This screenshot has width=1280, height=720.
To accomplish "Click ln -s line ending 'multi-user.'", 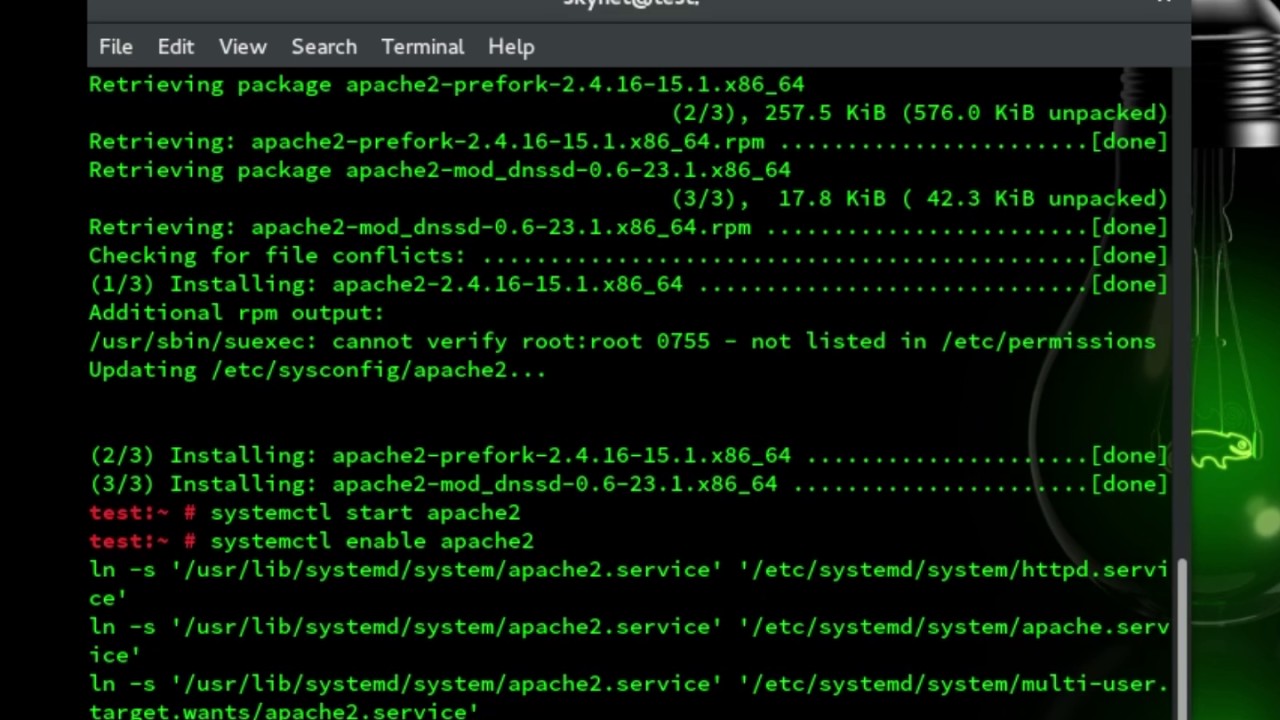I will 628,684.
